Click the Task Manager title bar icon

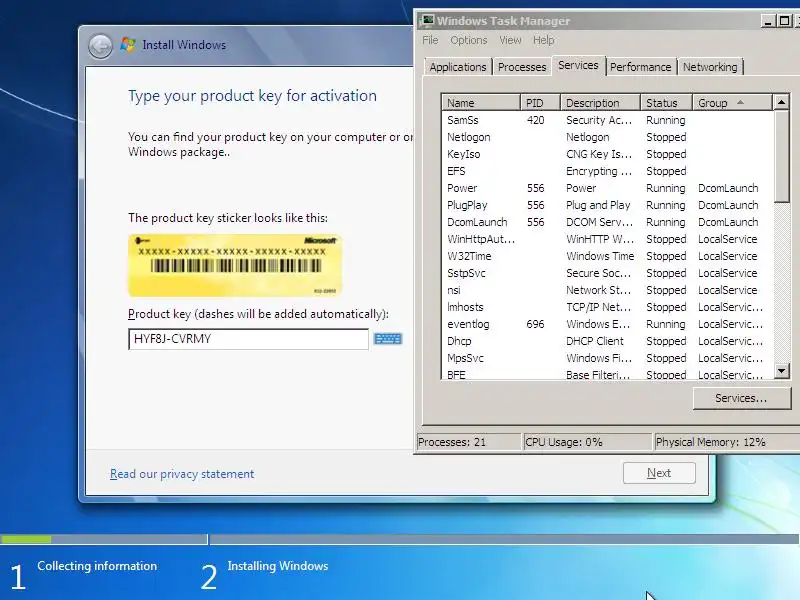(x=427, y=20)
